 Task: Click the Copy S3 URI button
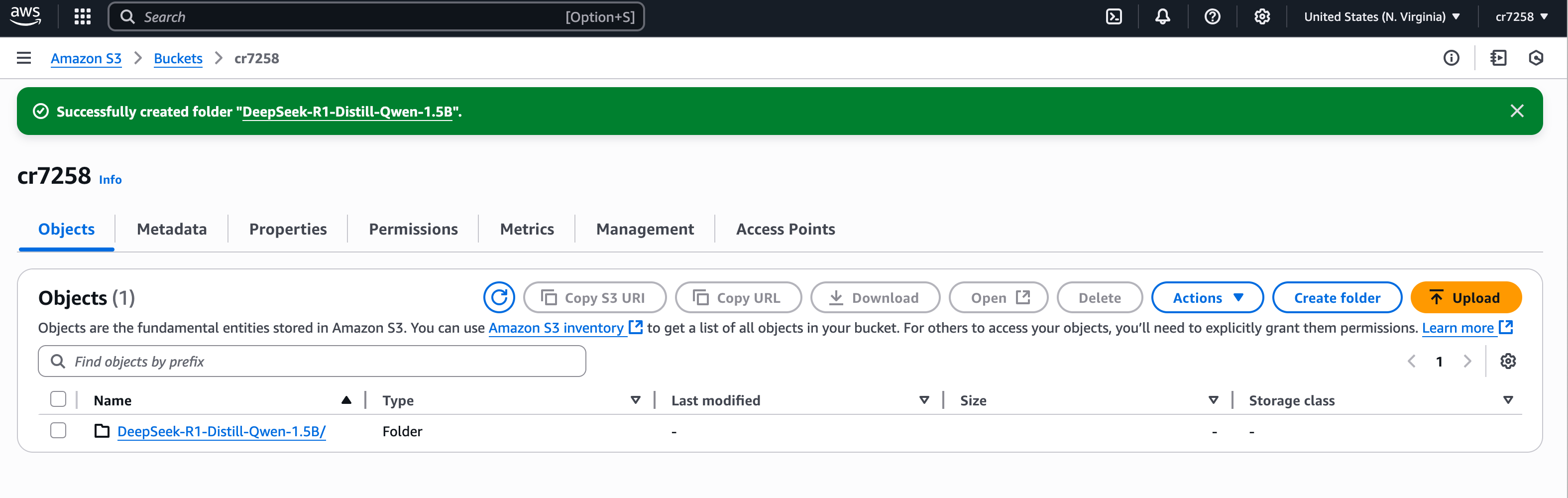coord(594,297)
